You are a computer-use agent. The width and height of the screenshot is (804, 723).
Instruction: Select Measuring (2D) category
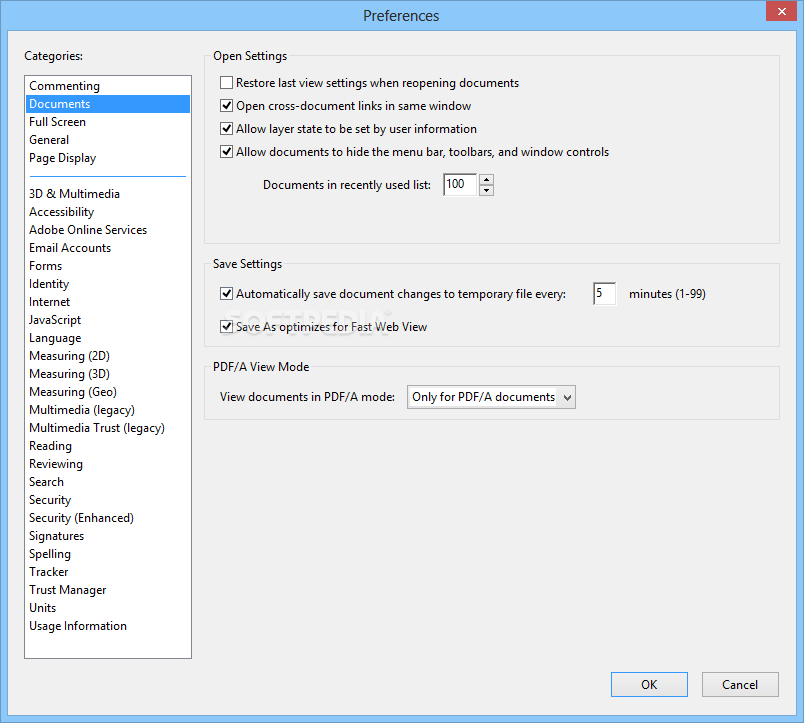pyautogui.click(x=108, y=356)
